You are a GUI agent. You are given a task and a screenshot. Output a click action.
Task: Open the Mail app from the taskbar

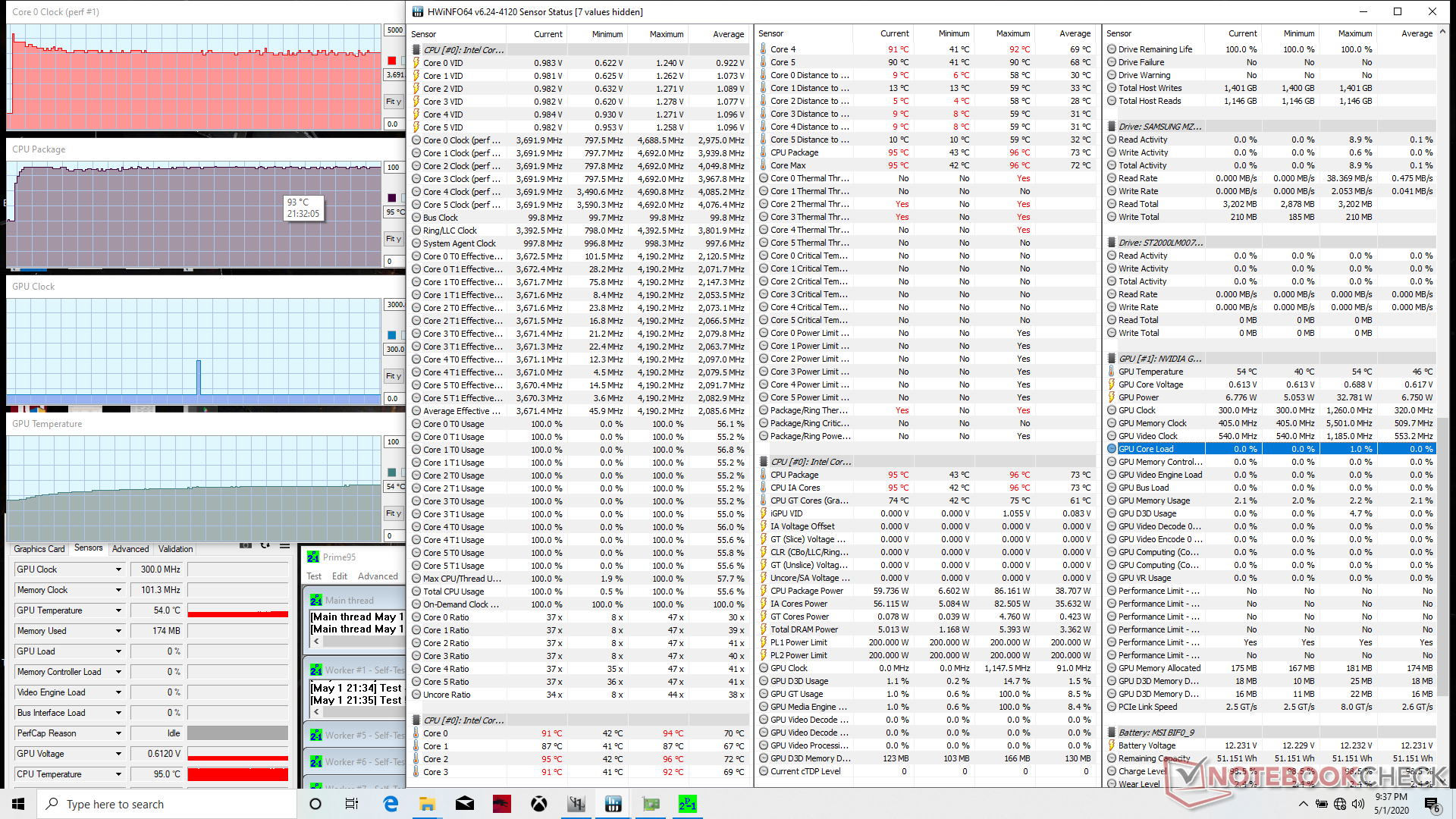point(465,804)
